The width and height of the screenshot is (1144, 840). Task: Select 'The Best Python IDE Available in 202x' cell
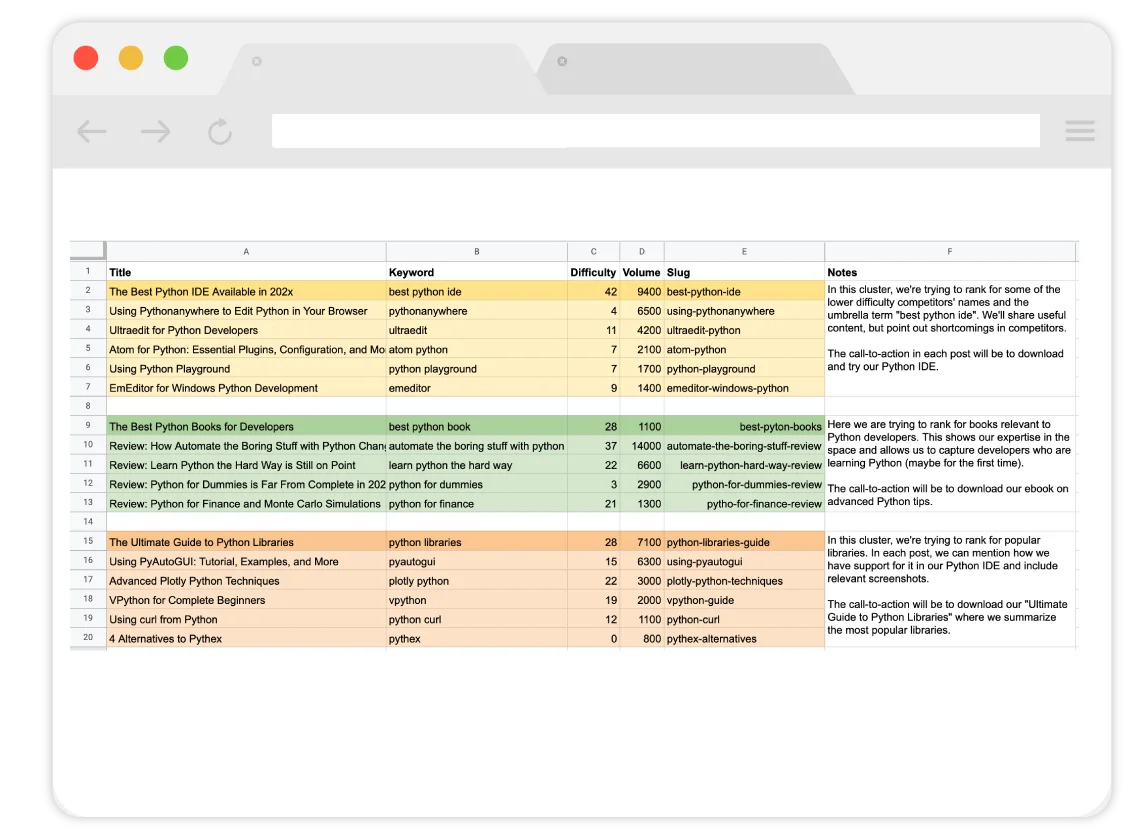pyautogui.click(x=247, y=292)
